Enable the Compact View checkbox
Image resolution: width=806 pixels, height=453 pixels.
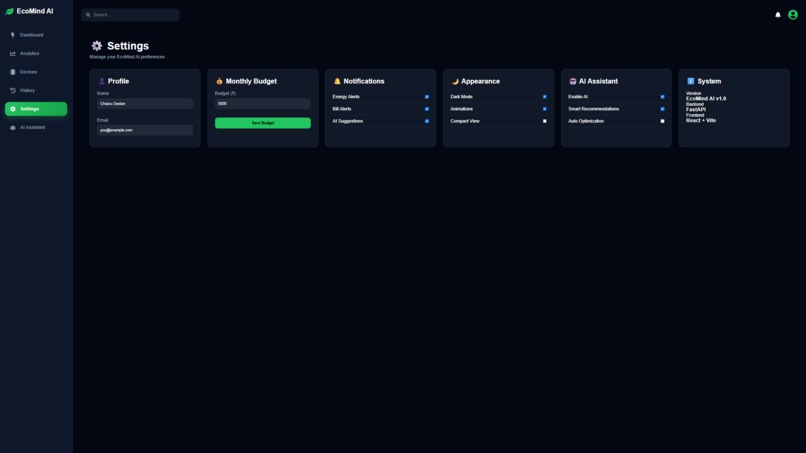[x=545, y=121]
